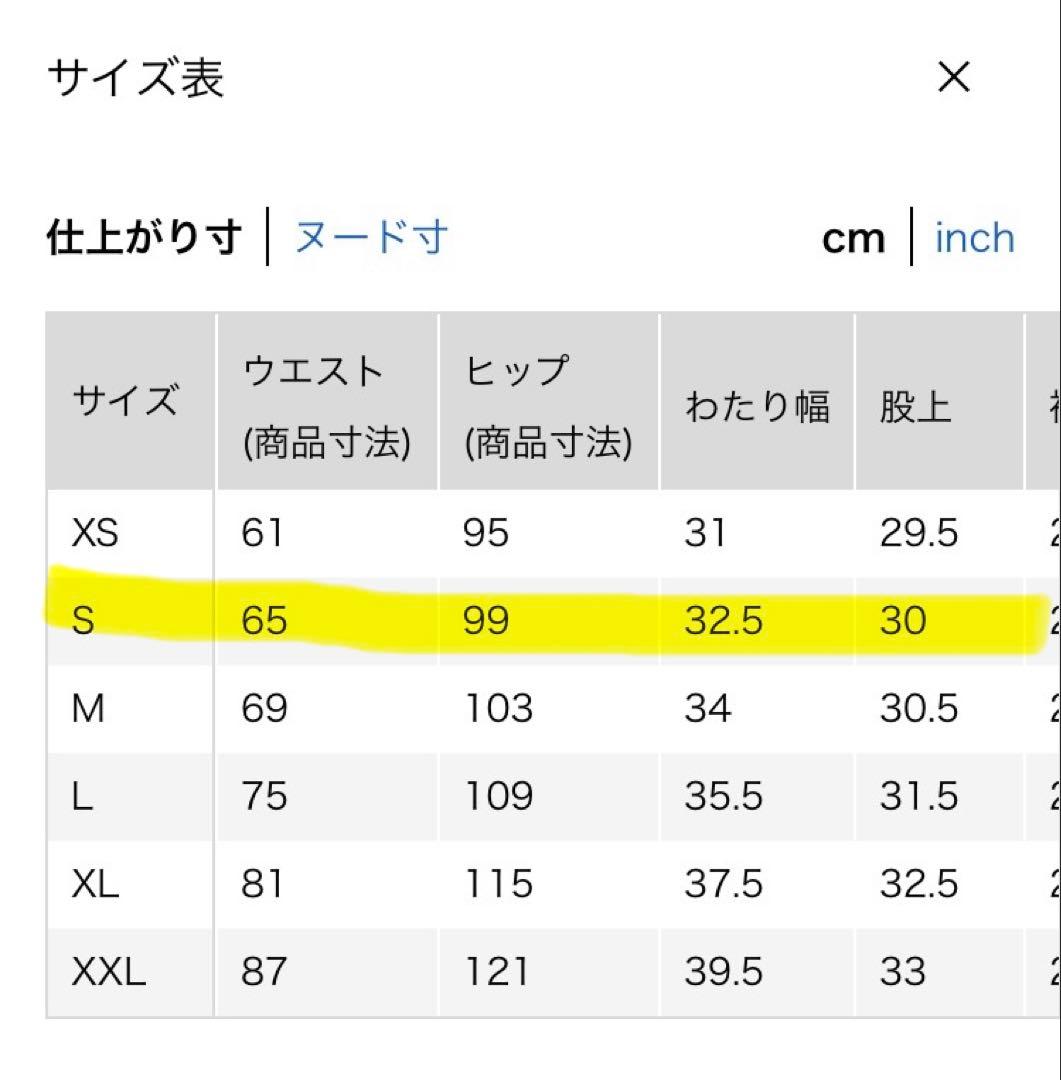Select the XS size row

pyautogui.click(x=553, y=533)
